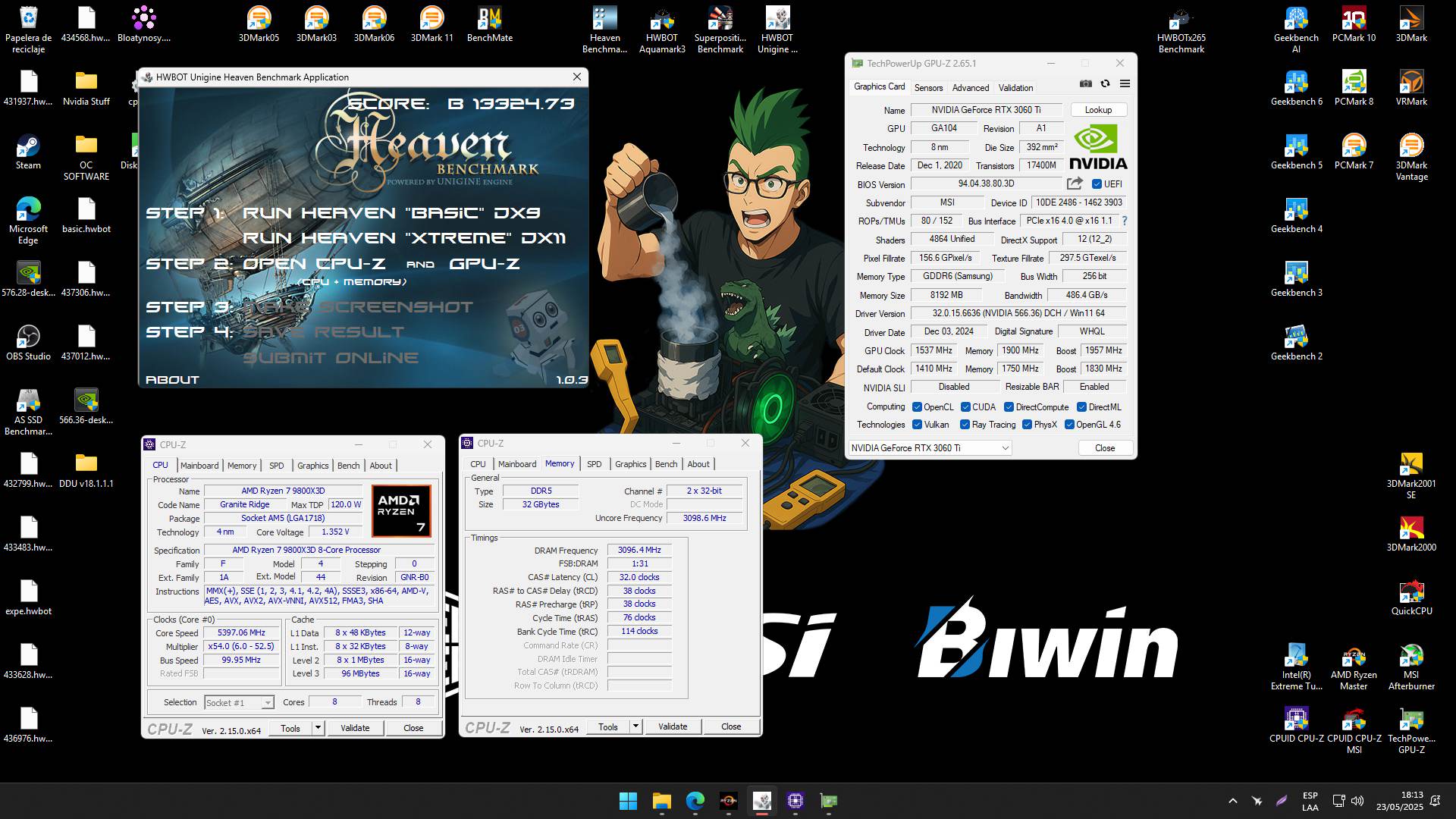Open Windows Start menu

click(628, 801)
